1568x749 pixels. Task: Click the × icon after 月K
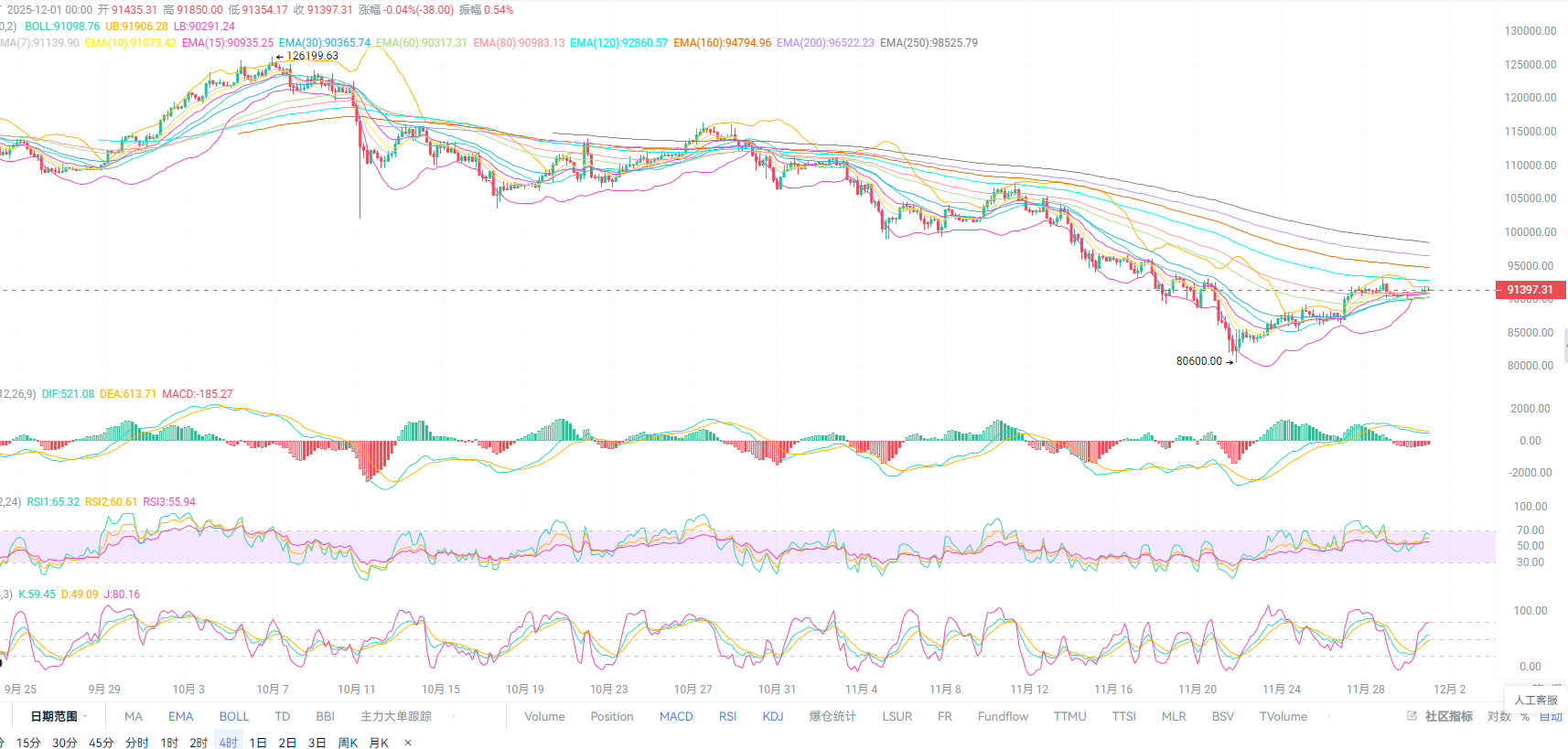(408, 743)
